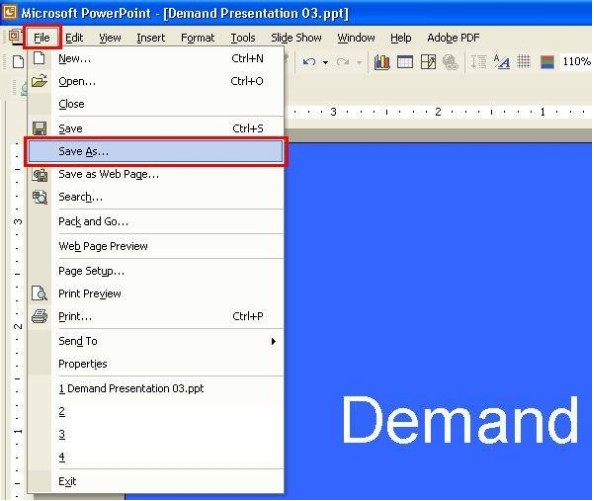Open Page Setup... entry
Image resolution: width=594 pixels, height=501 pixels.
[x=156, y=271]
